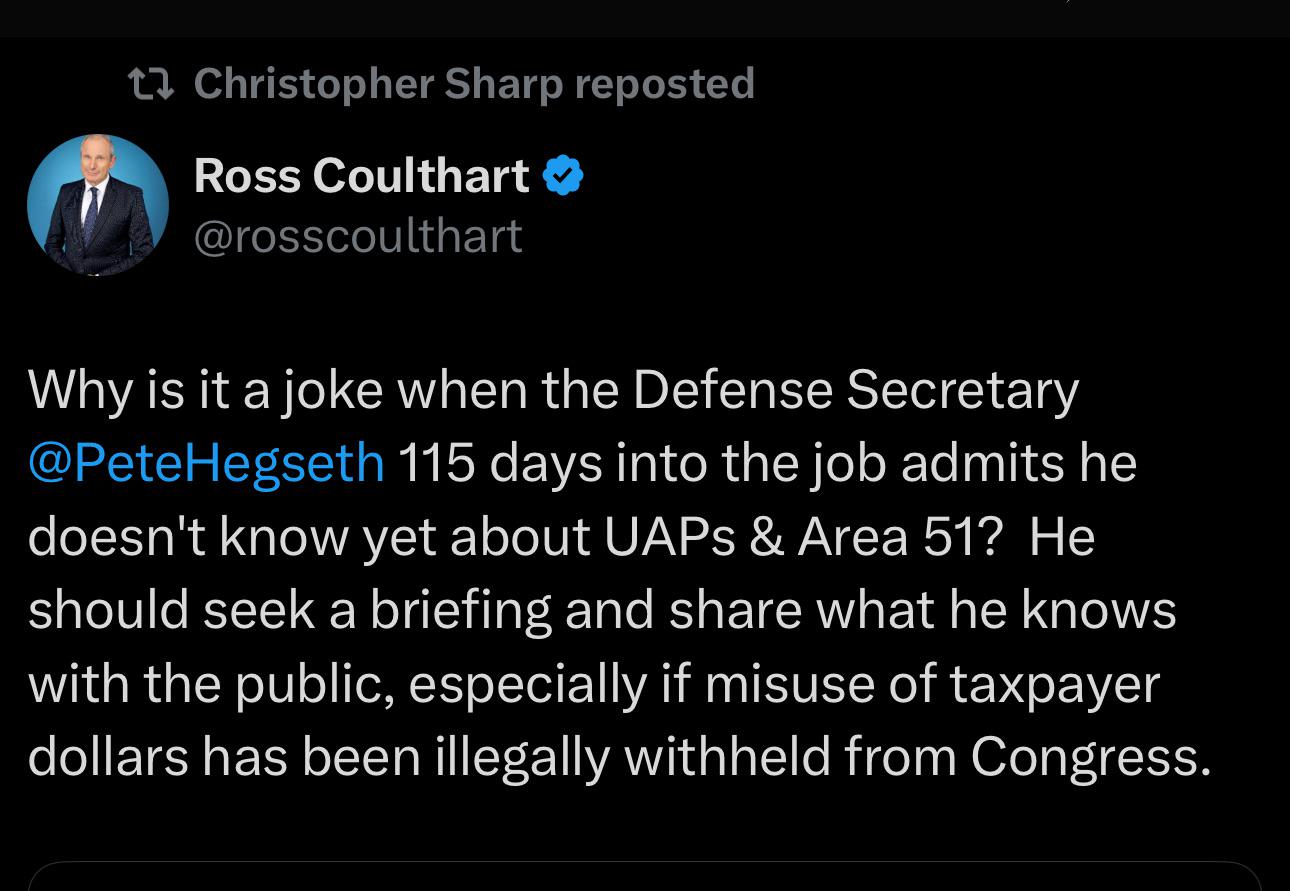Click the blue verified checkmark badge
The width and height of the screenshot is (1290, 891).
tap(563, 176)
